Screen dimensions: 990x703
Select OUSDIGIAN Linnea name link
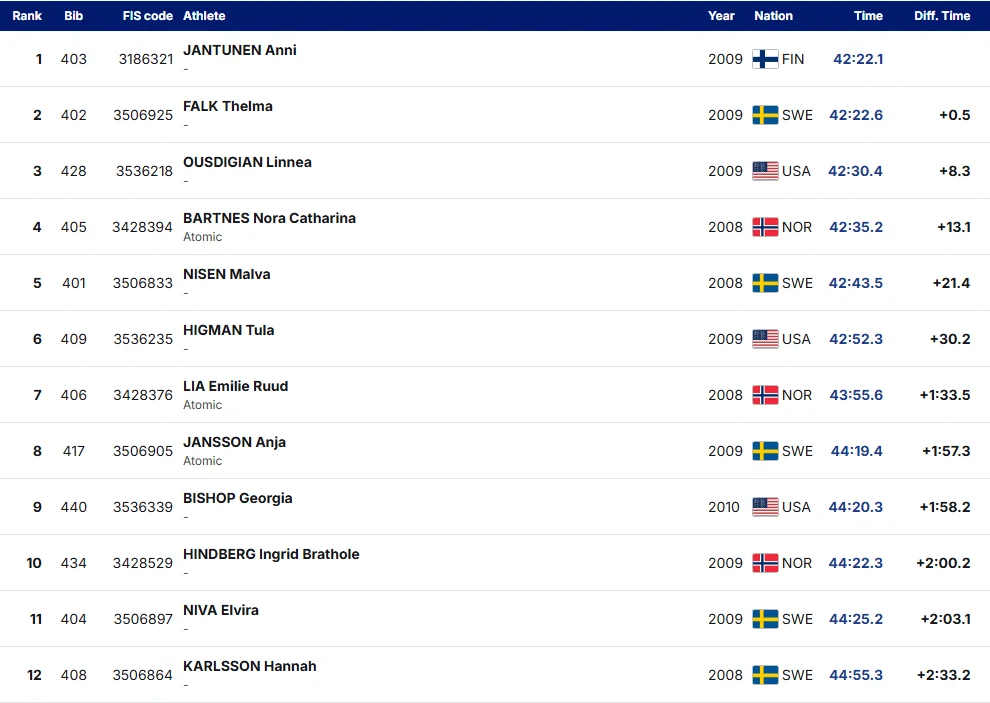pyautogui.click(x=247, y=162)
